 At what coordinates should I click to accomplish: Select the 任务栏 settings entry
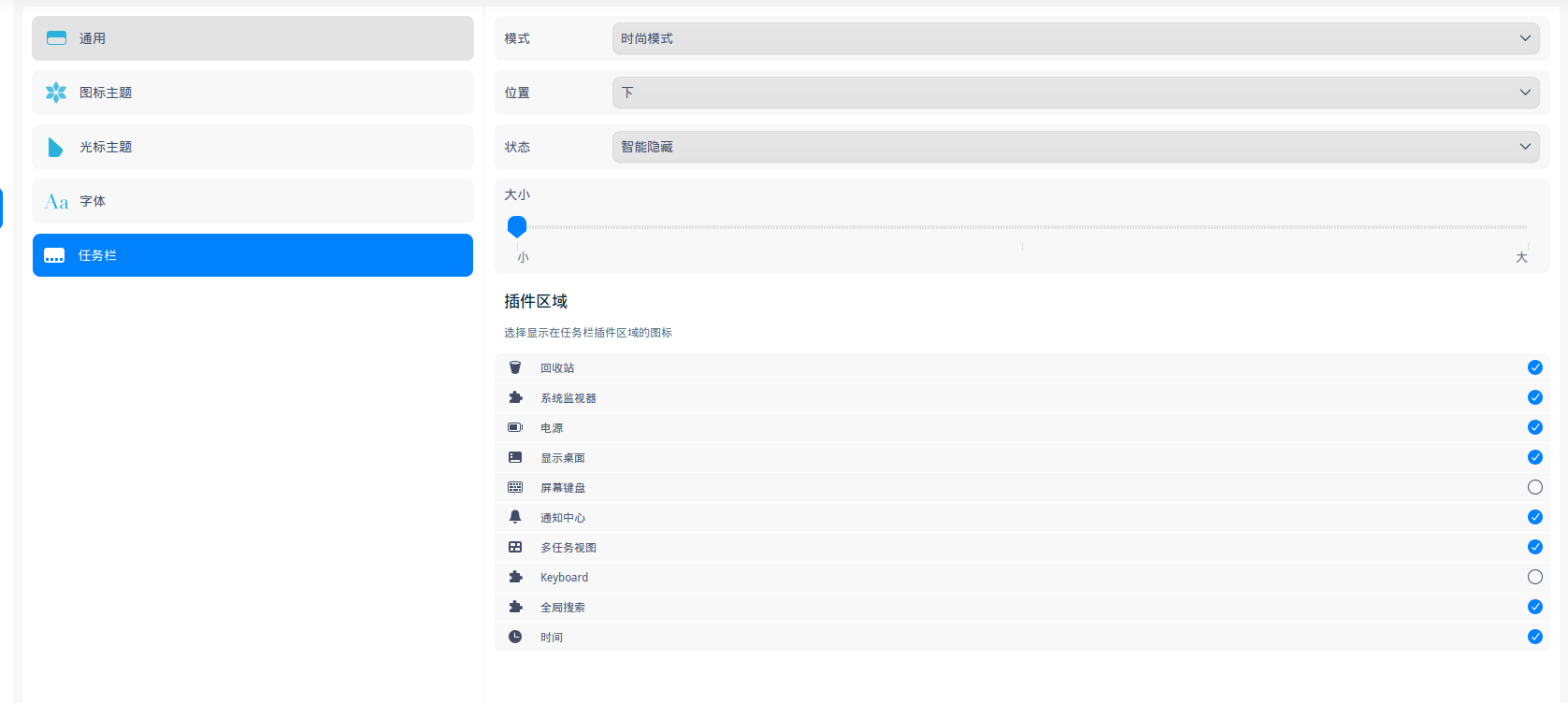tap(252, 255)
